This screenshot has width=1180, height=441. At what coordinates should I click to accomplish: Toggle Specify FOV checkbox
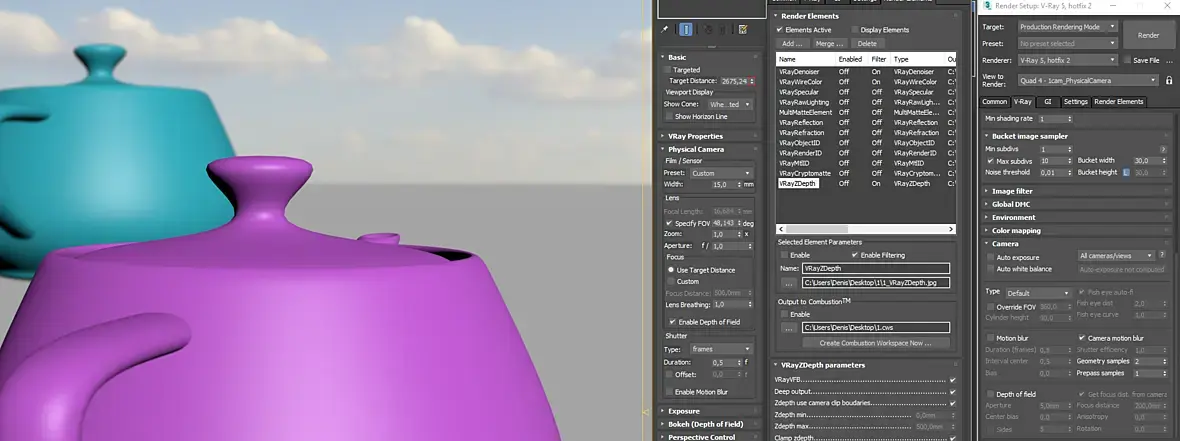click(669, 224)
